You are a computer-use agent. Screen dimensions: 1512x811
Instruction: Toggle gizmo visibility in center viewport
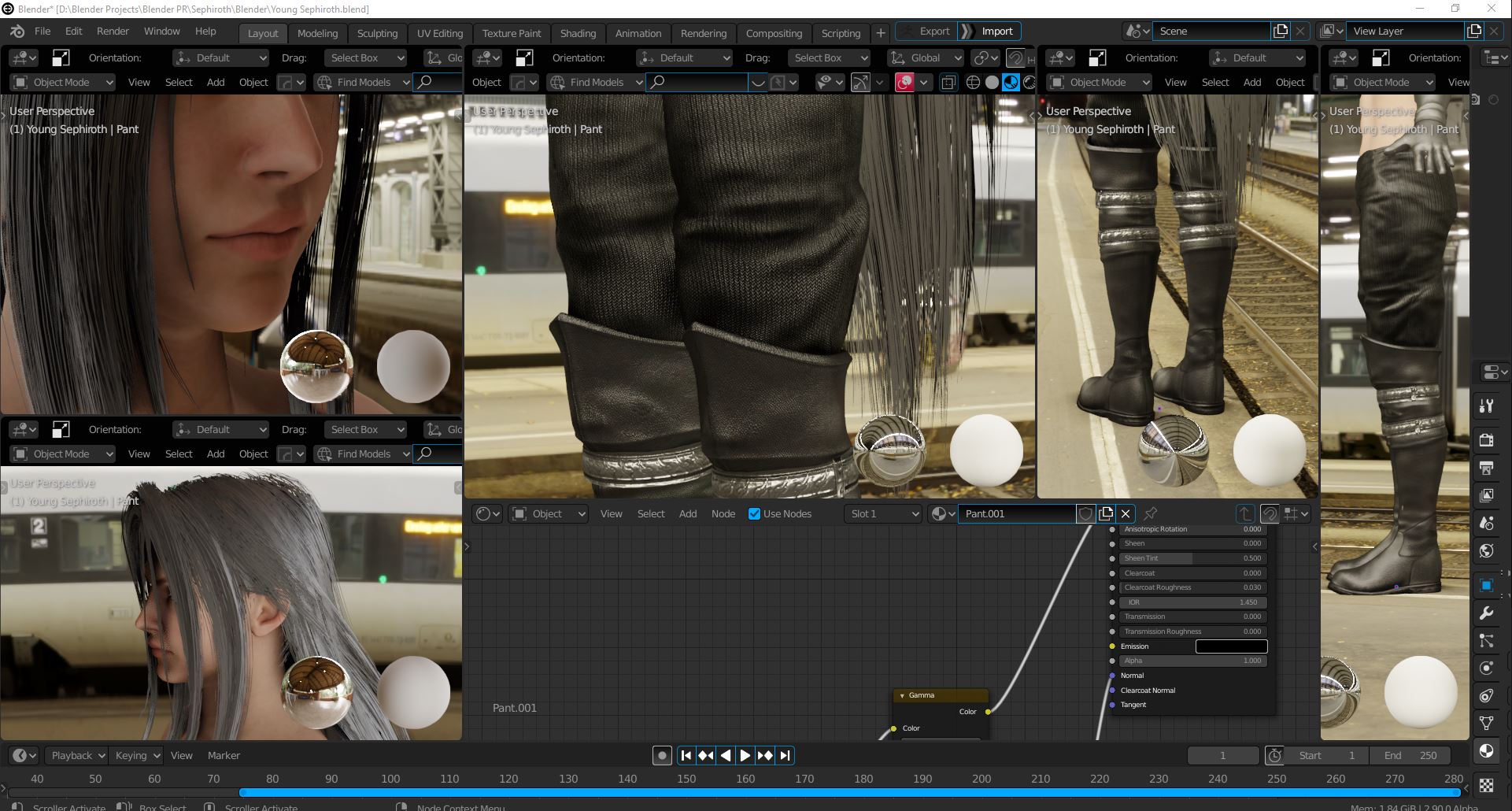pyautogui.click(x=861, y=82)
